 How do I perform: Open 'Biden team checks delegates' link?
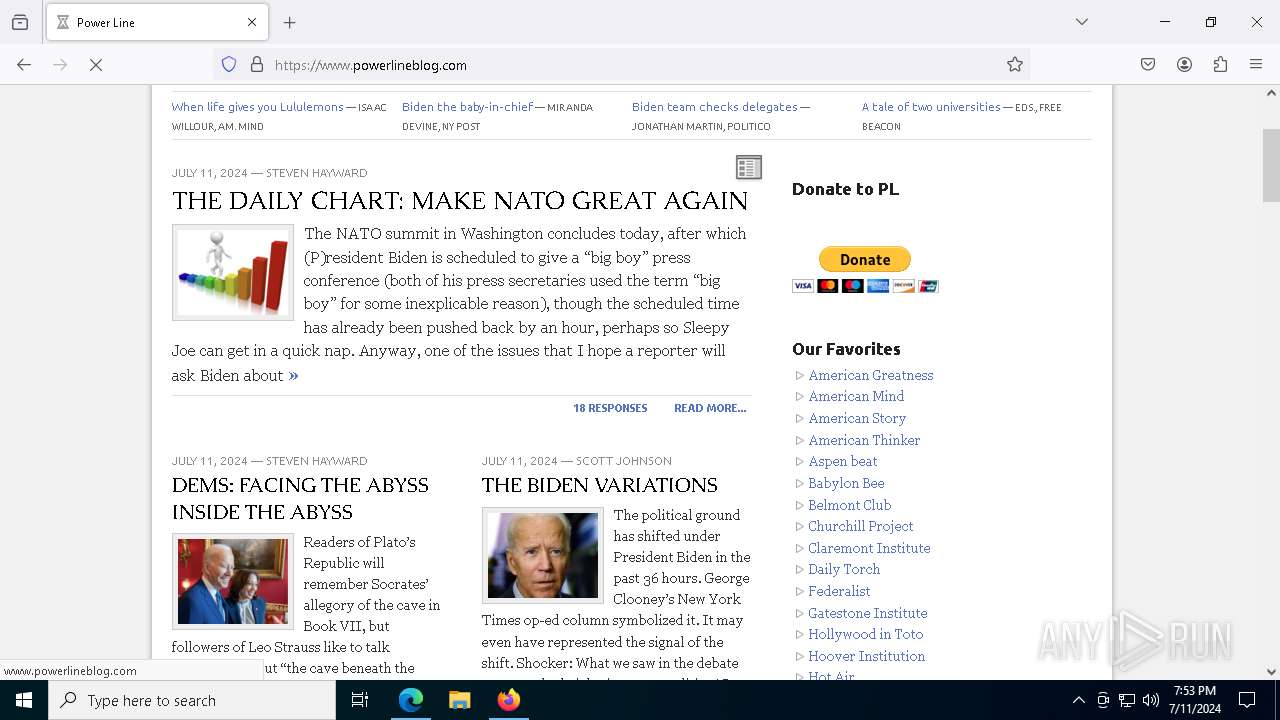[714, 107]
